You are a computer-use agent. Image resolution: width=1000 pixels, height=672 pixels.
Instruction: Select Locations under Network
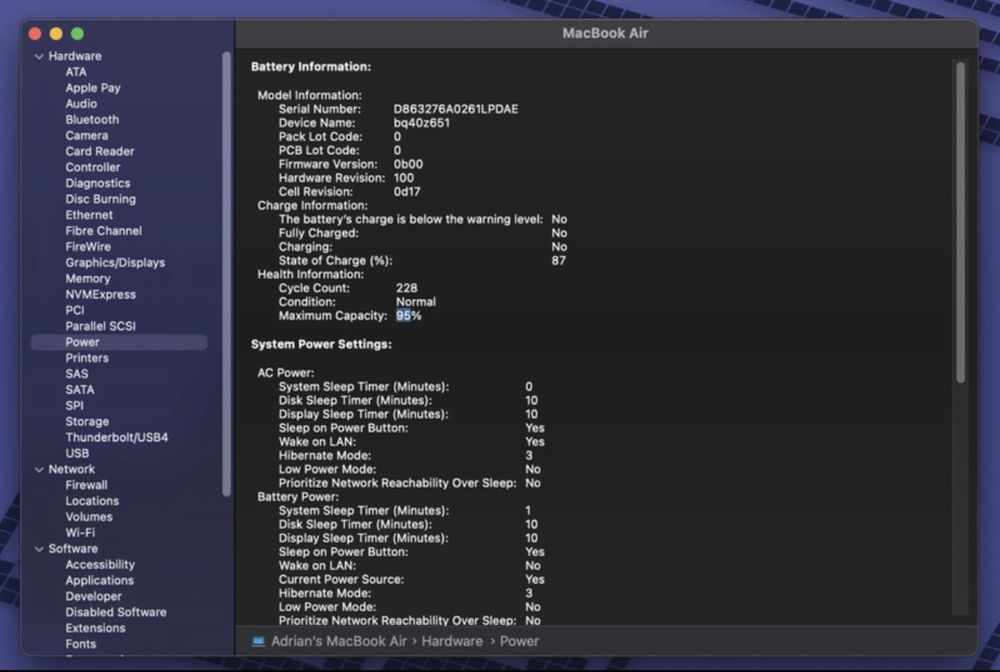pyautogui.click(x=92, y=502)
